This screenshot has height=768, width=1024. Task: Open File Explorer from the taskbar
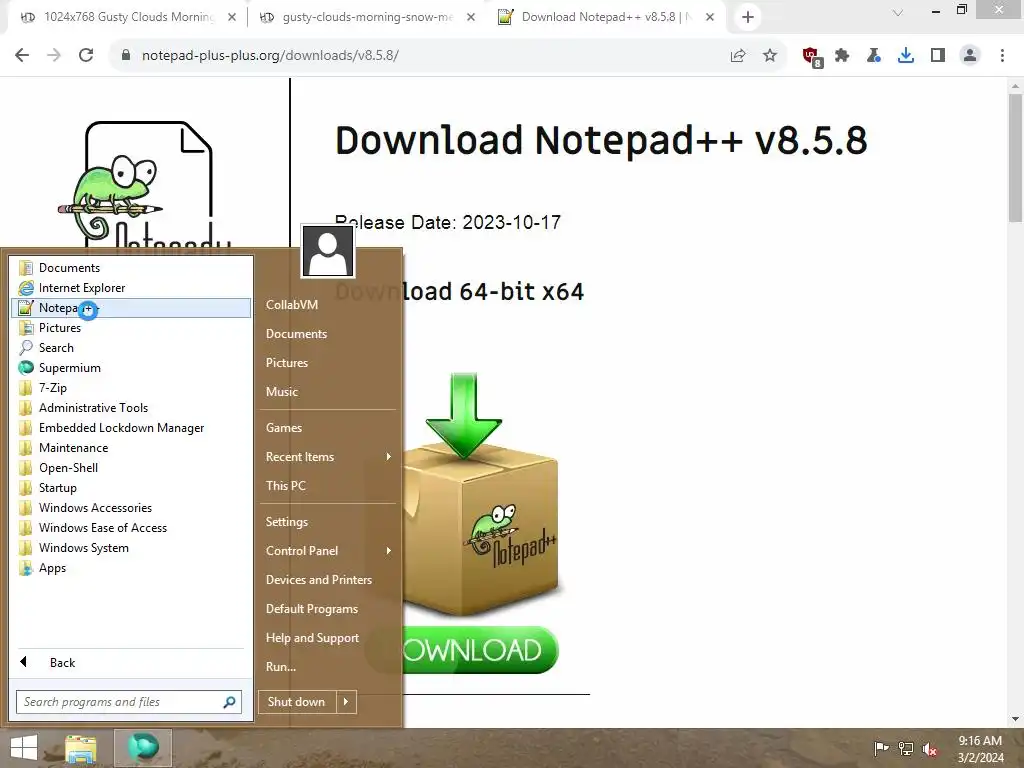pos(81,748)
